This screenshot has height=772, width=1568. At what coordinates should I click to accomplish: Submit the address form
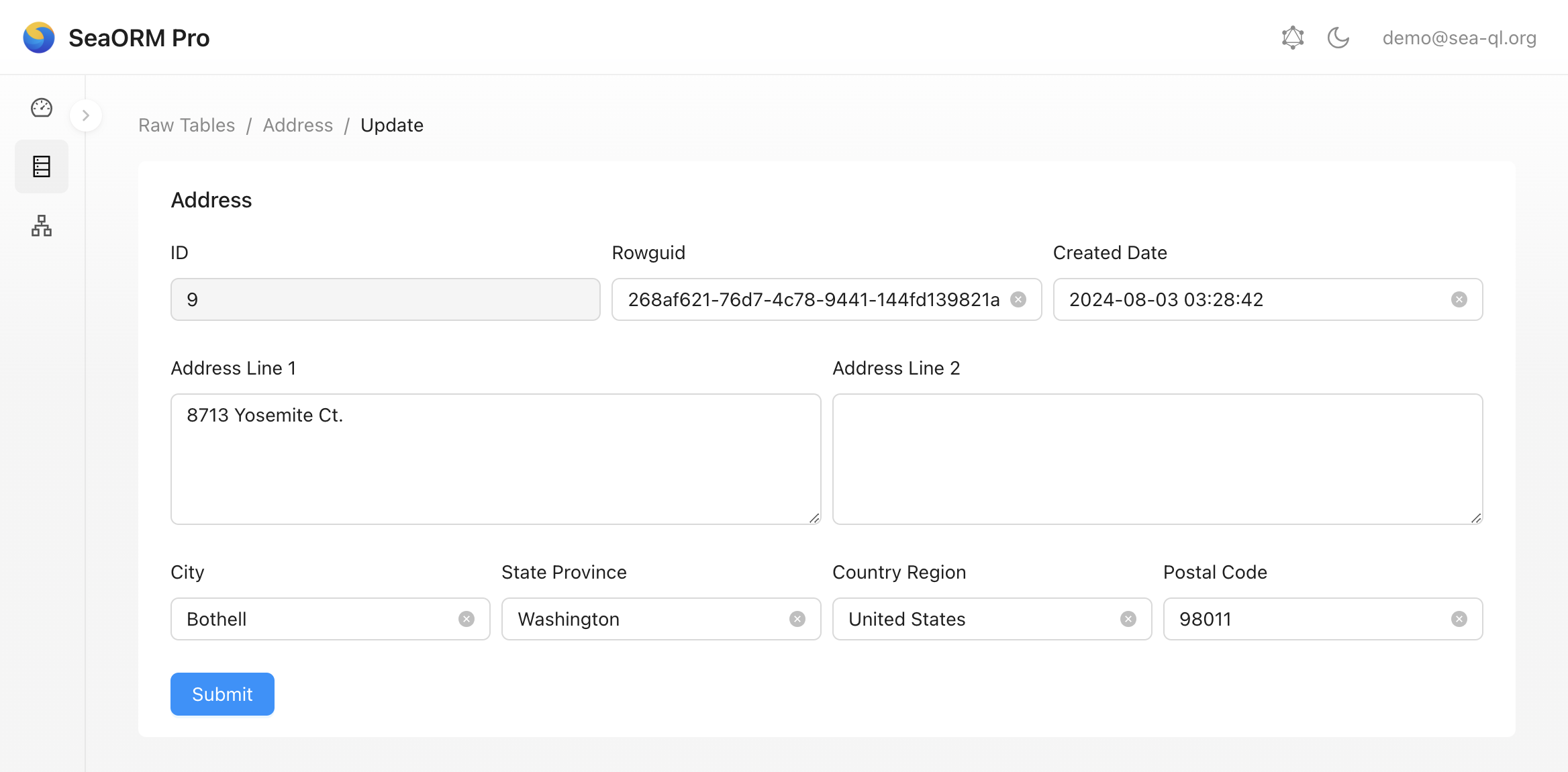point(222,694)
